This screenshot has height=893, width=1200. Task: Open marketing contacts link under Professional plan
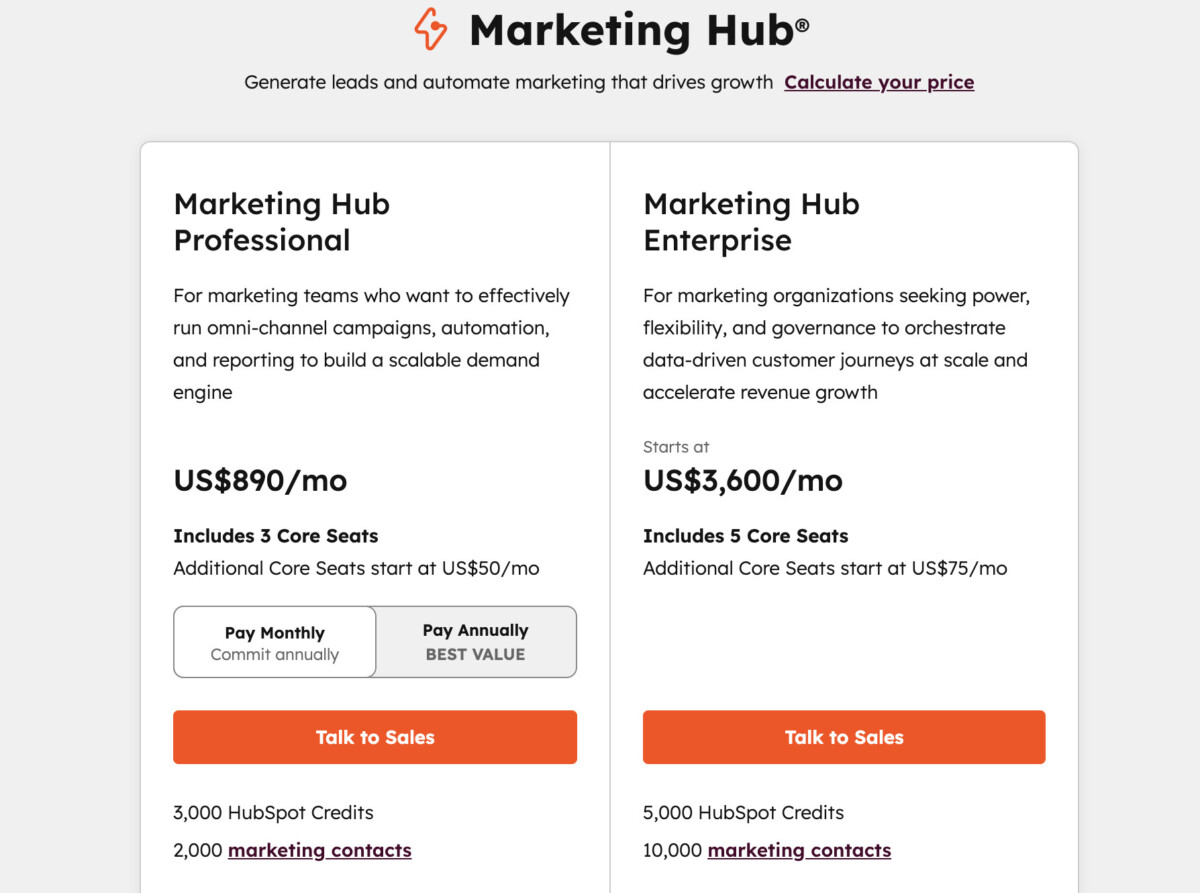coord(319,850)
